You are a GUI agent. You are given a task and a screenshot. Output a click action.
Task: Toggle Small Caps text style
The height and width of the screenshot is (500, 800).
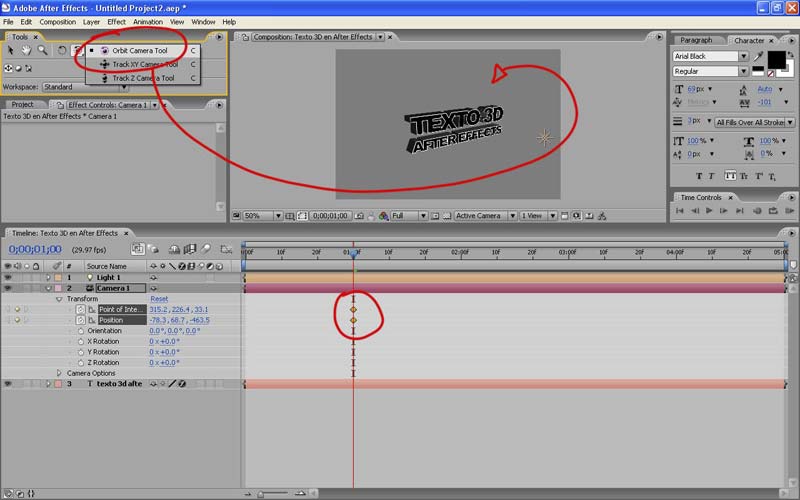pos(744,176)
